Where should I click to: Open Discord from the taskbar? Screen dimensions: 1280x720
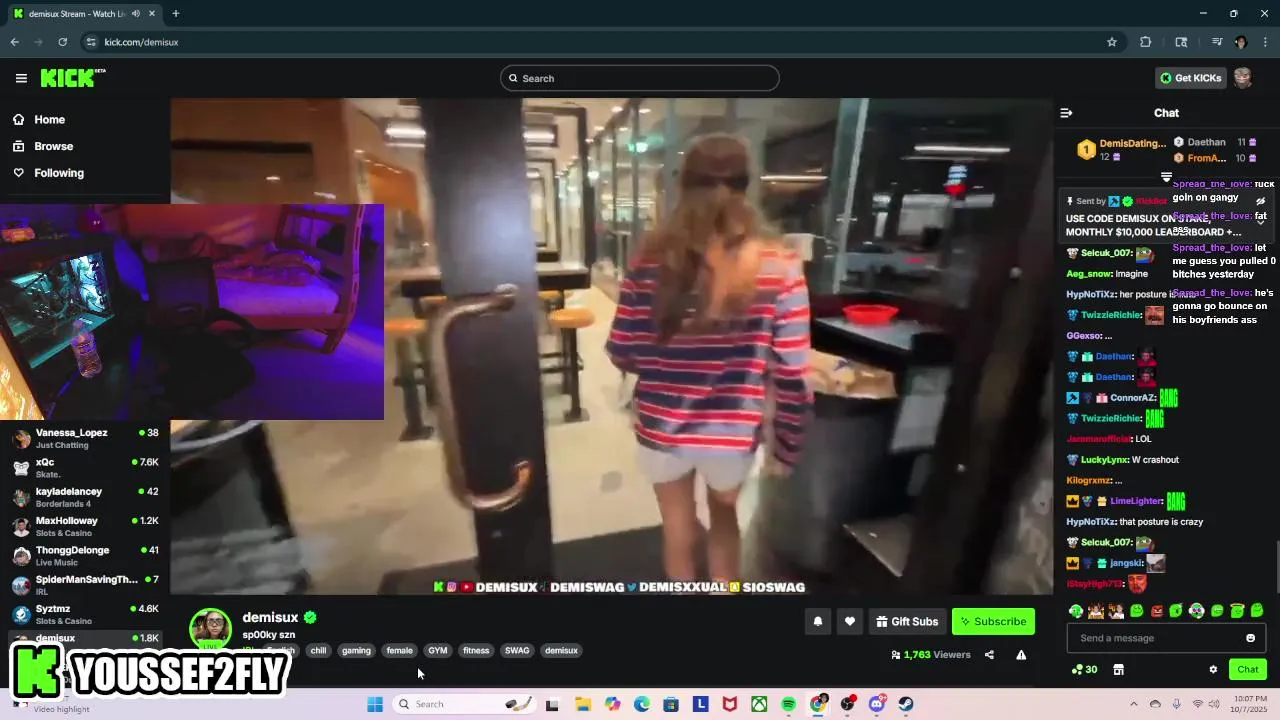tap(877, 704)
